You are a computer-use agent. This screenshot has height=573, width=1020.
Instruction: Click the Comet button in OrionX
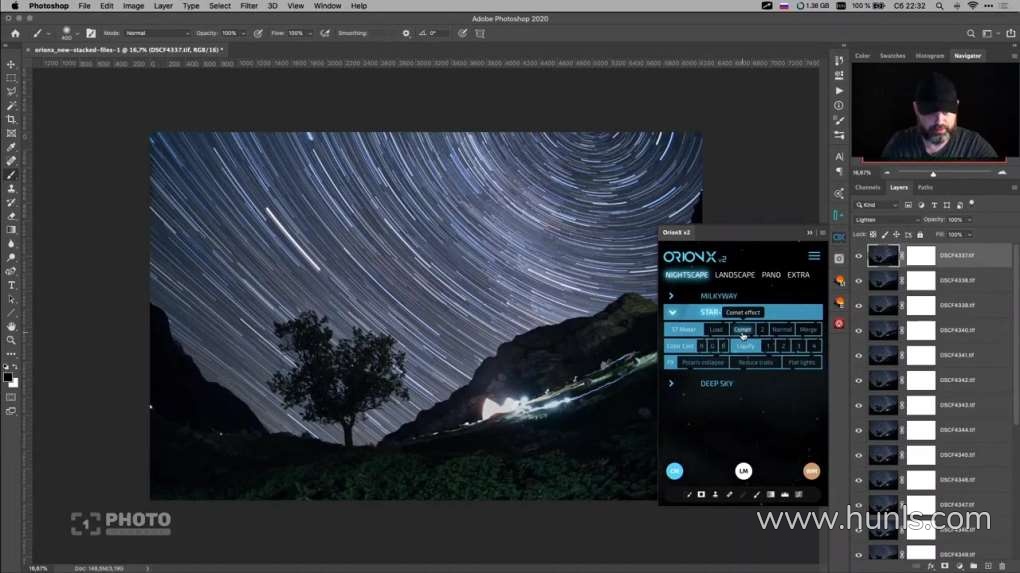tap(742, 330)
